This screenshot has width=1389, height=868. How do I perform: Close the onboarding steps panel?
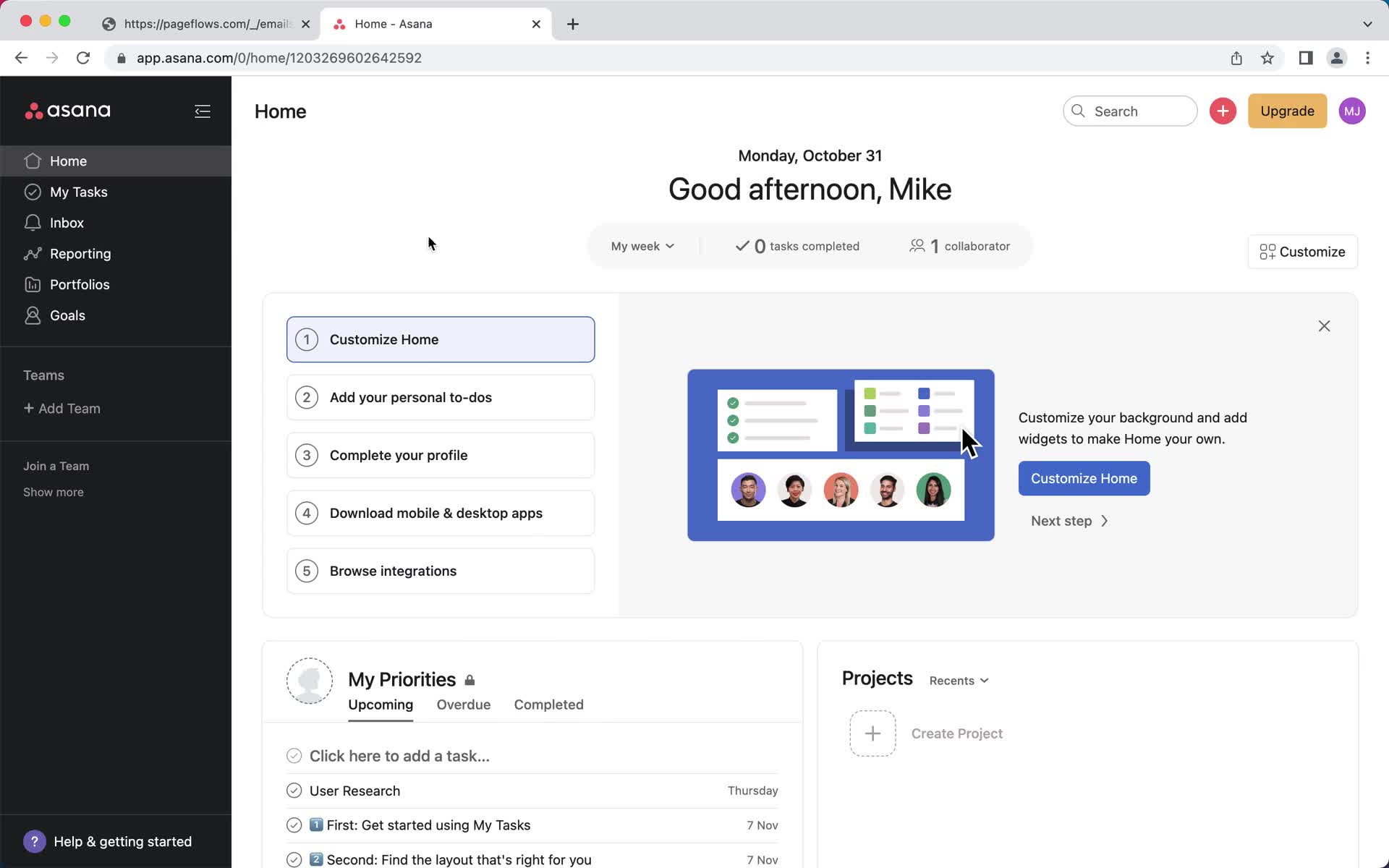(x=1324, y=326)
